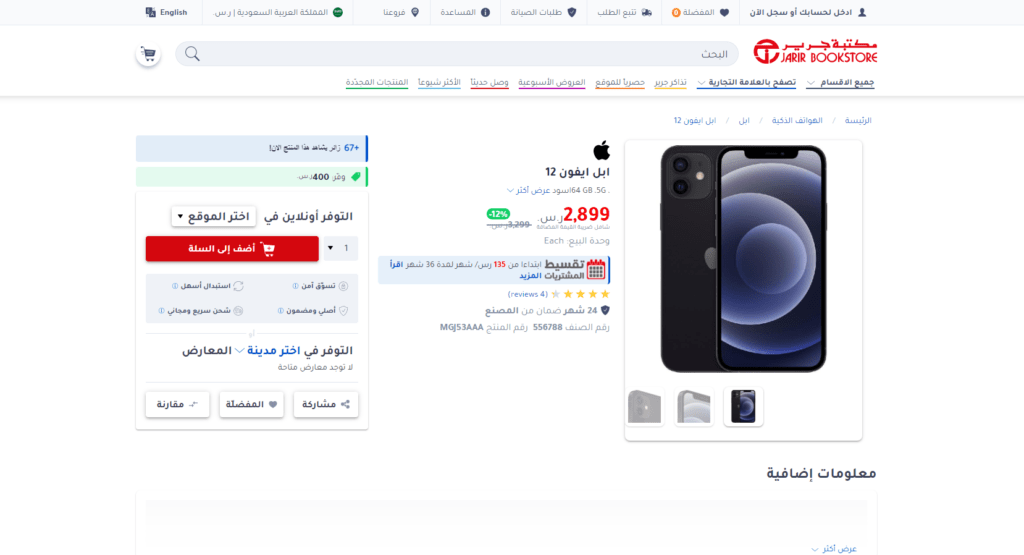Click the installment calendar icon
Screen dimensions: 1024x555
(596, 269)
